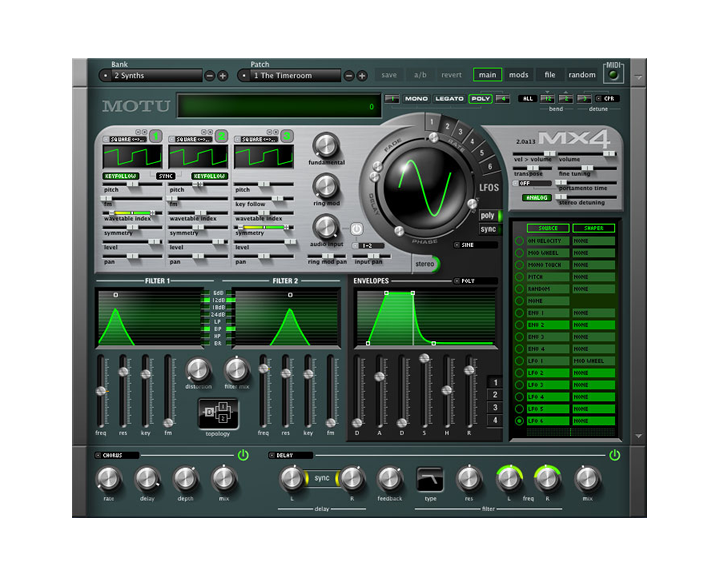
Task: Go to previous patch with Patch minus
Action: pos(349,76)
